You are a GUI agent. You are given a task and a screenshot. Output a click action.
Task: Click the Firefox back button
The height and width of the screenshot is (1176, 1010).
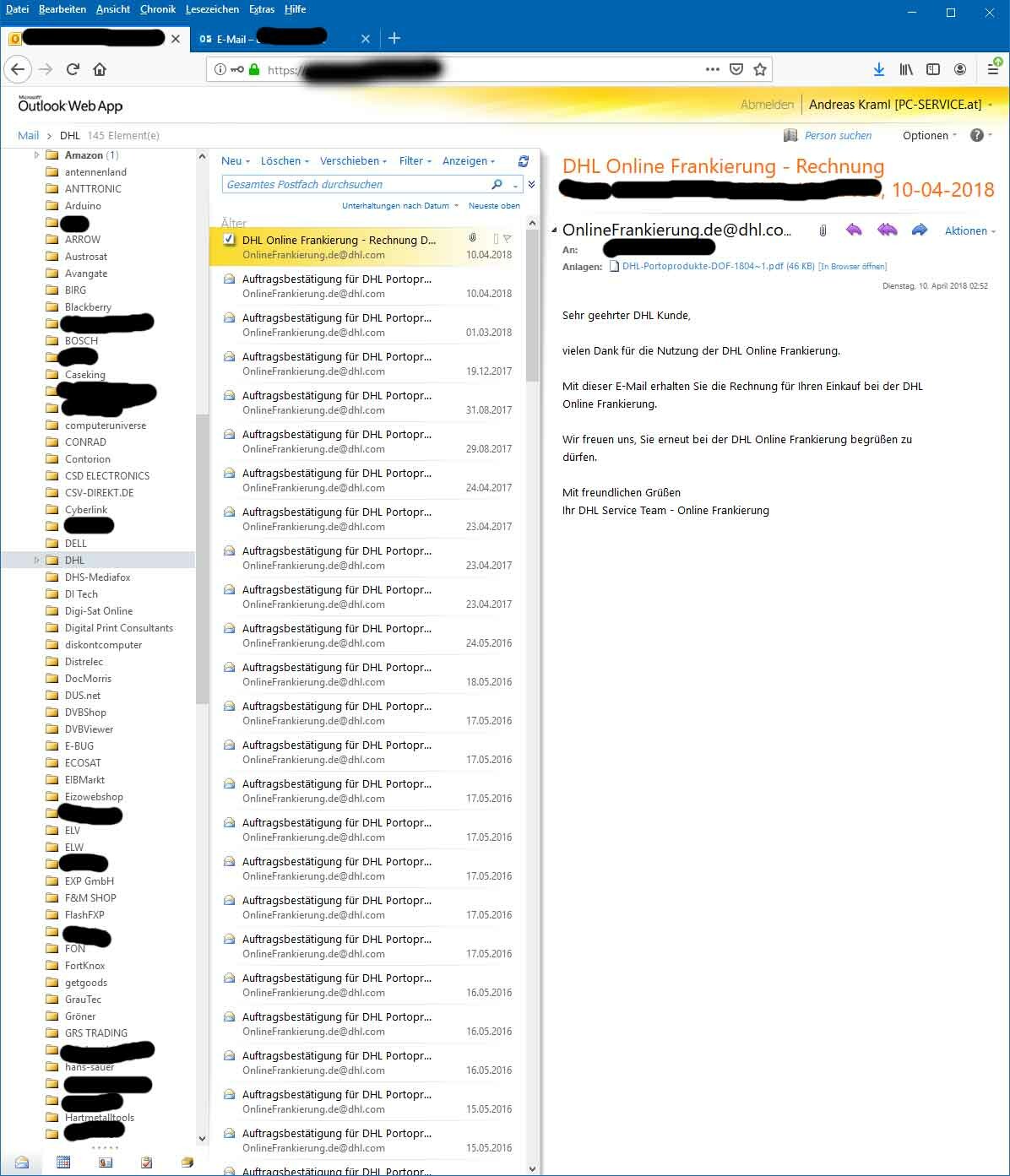click(x=19, y=69)
